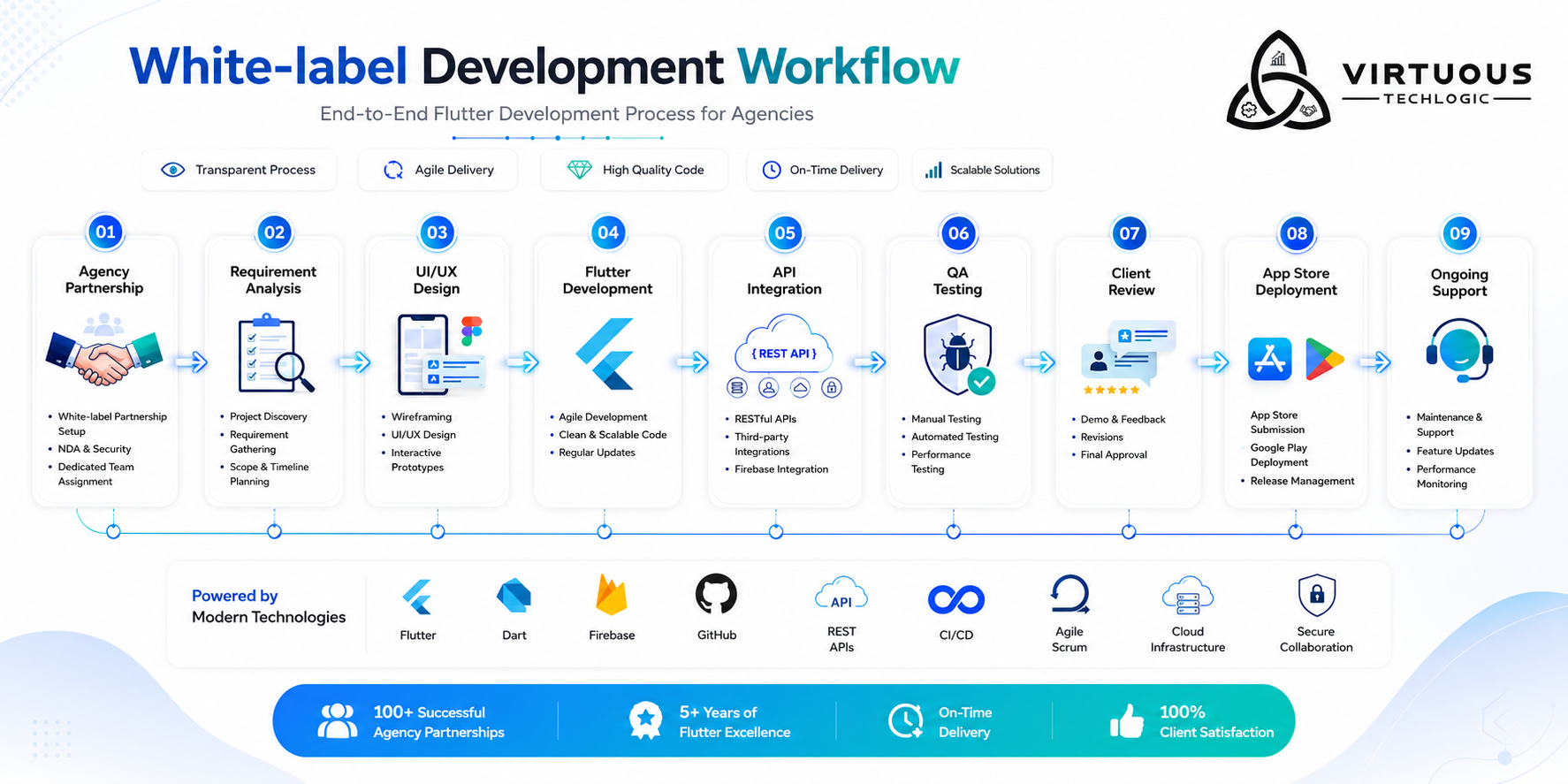Screen dimensions: 1568x784
Task: Click the '5+ Years of Flutter Excellence' text
Action: coord(735,722)
